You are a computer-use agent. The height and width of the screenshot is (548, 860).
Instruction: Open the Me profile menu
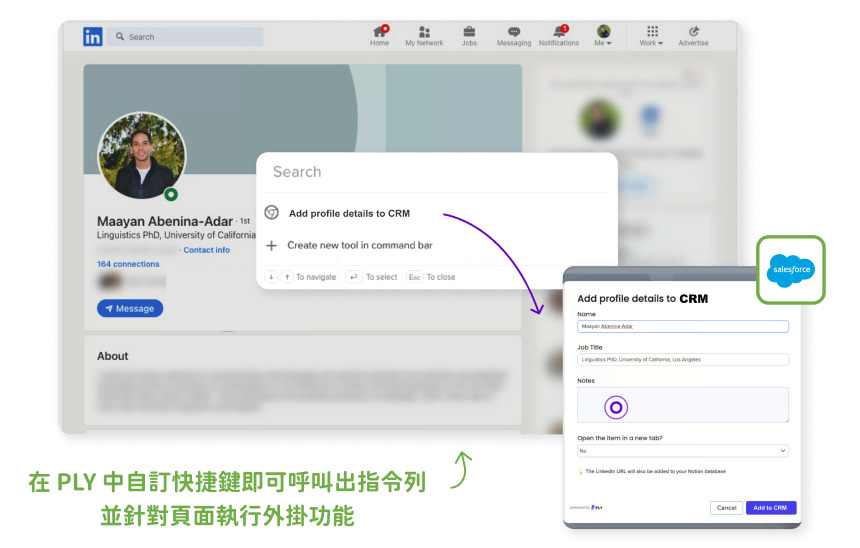point(603,36)
